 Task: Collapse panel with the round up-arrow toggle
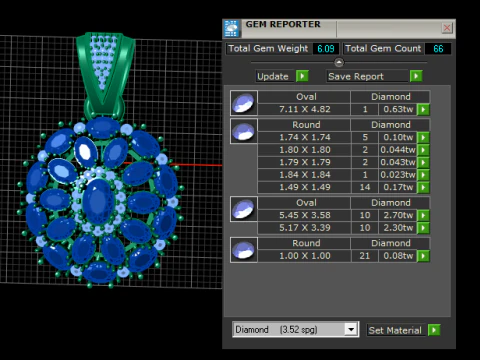click(339, 62)
